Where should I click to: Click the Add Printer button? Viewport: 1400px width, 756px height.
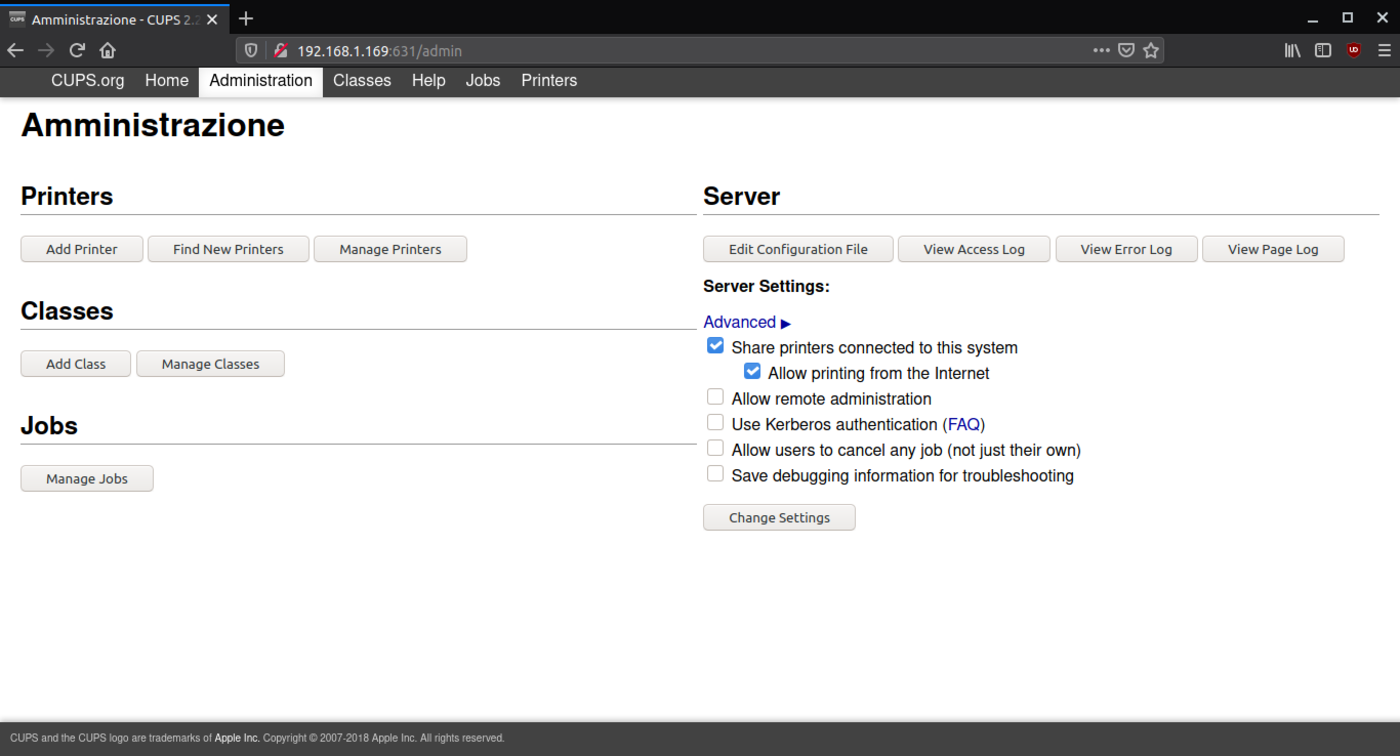(81, 248)
